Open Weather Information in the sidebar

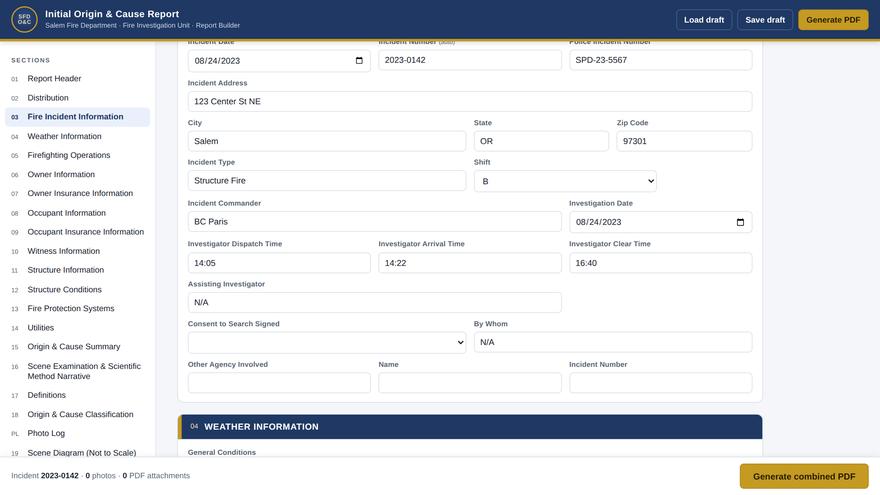tap(77, 136)
